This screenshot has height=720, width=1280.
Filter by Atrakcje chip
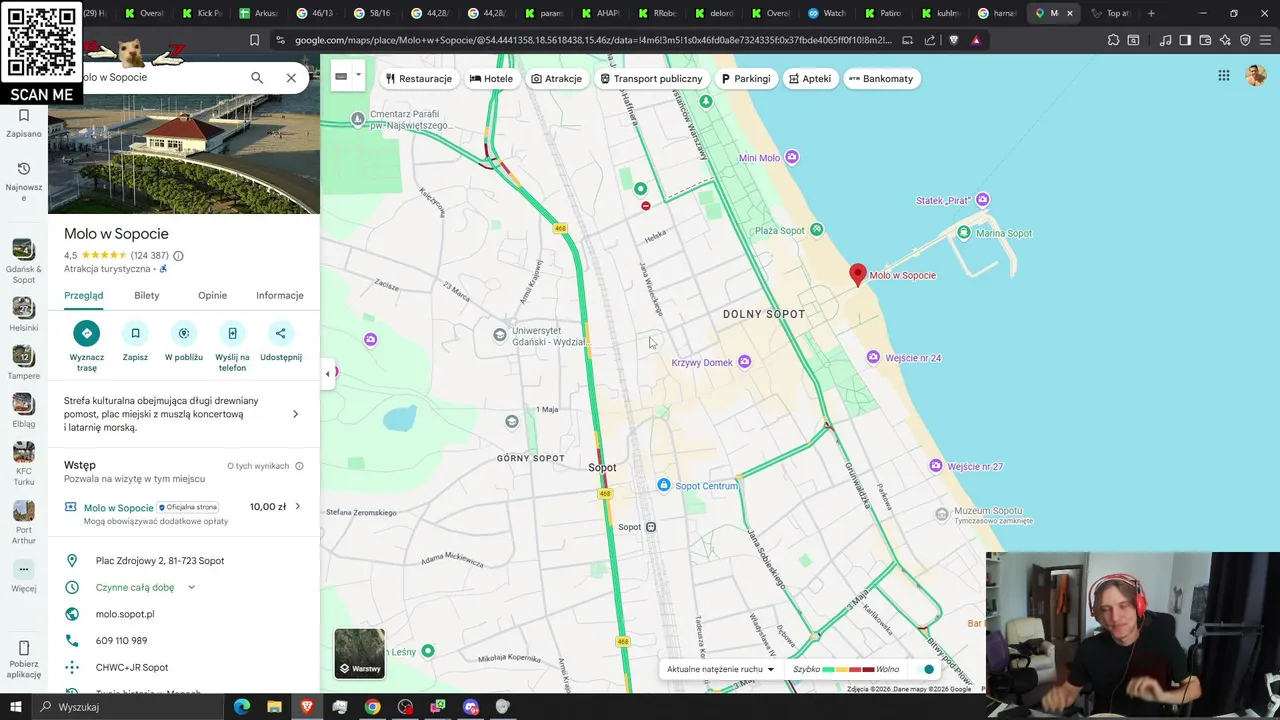(557, 79)
